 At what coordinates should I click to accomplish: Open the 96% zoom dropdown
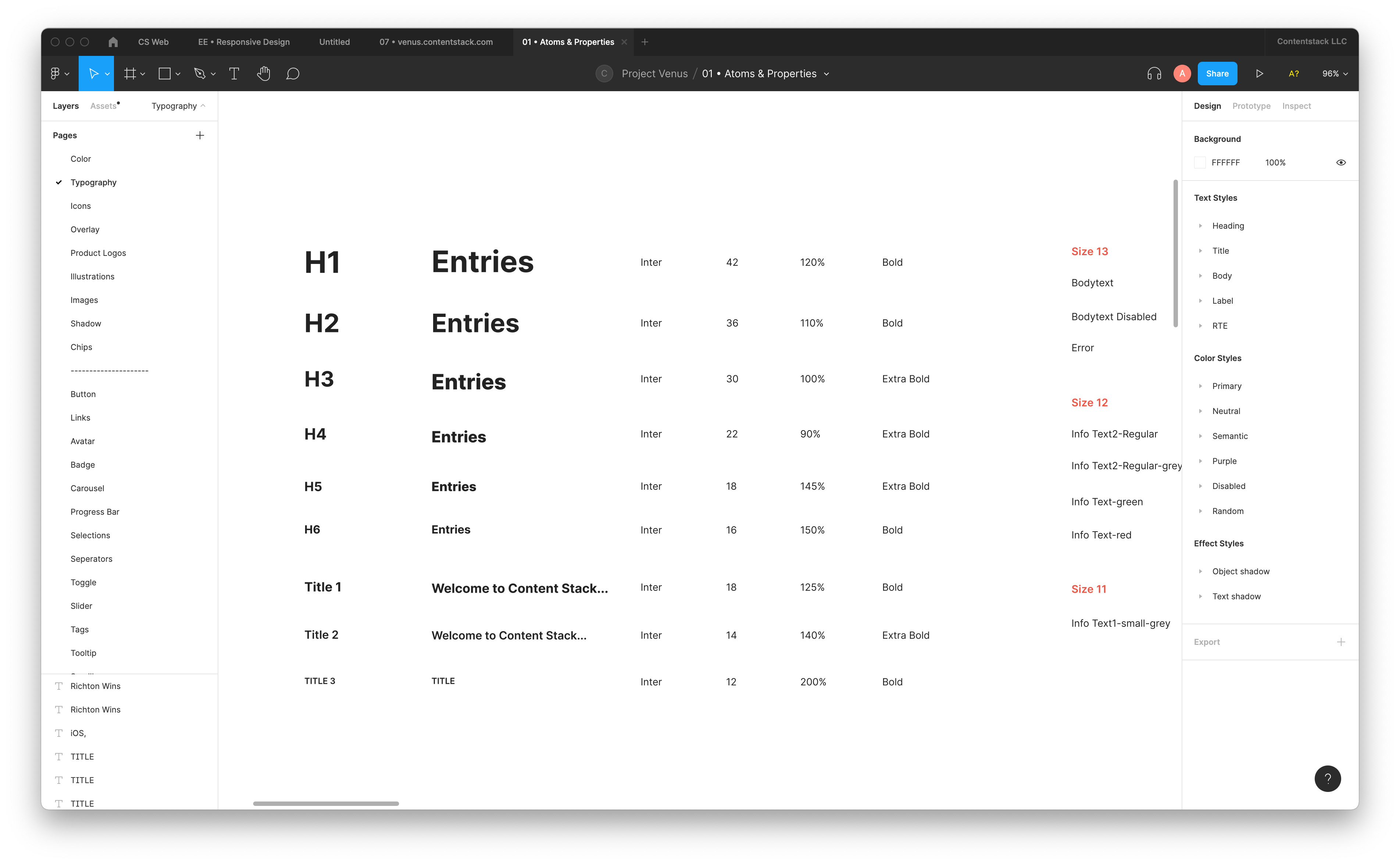1334,74
